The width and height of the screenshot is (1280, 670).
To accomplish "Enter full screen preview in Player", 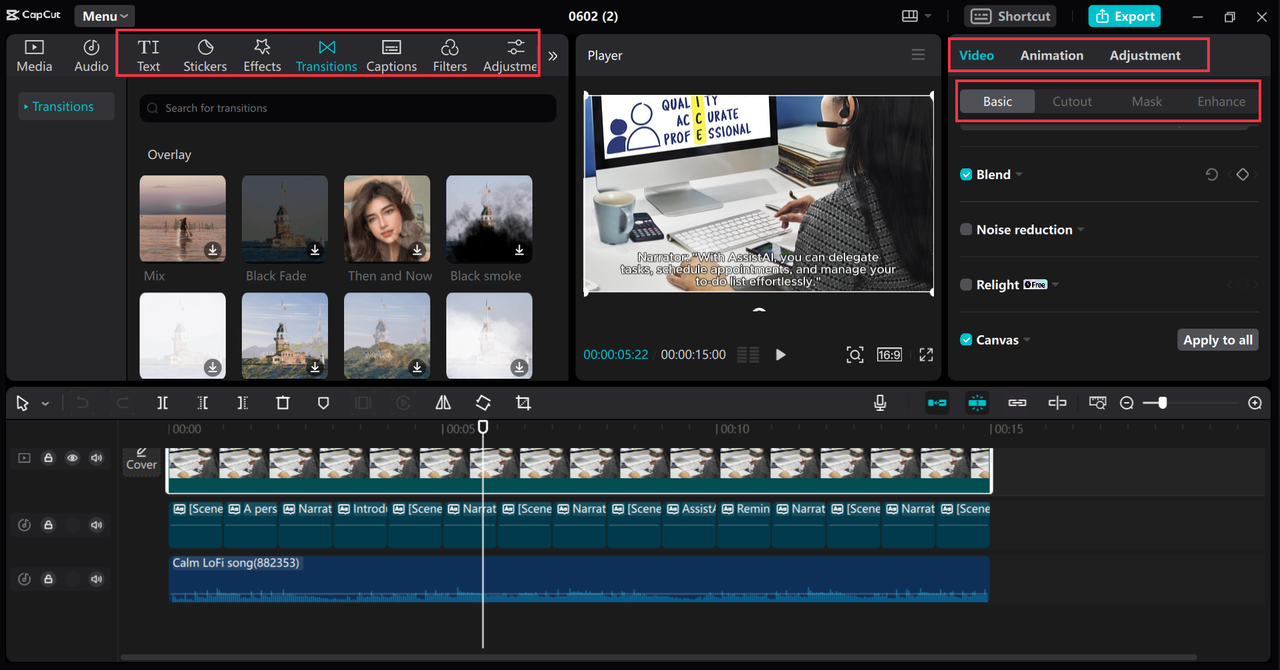I will click(x=926, y=355).
